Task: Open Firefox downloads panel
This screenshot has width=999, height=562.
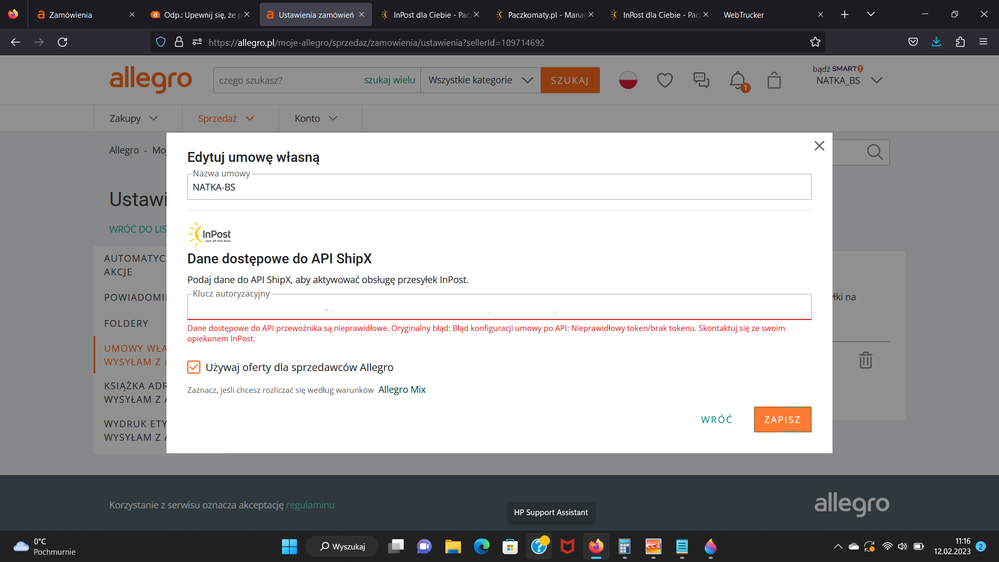Action: (936, 42)
